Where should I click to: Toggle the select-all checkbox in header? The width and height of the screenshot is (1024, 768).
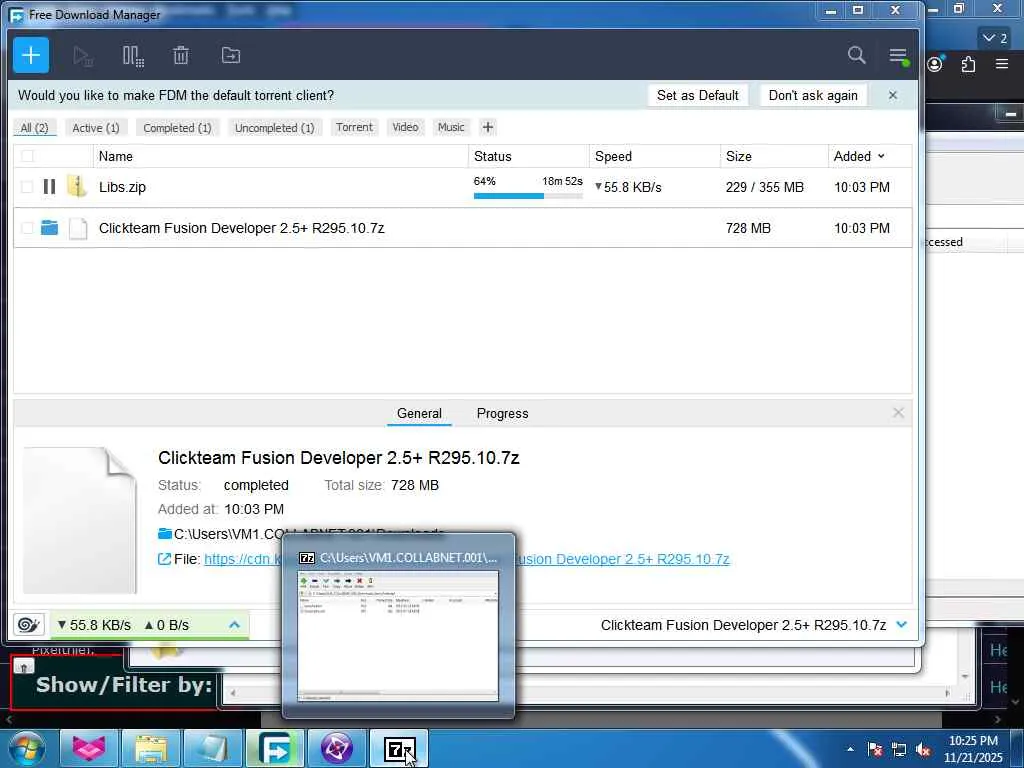[27, 156]
